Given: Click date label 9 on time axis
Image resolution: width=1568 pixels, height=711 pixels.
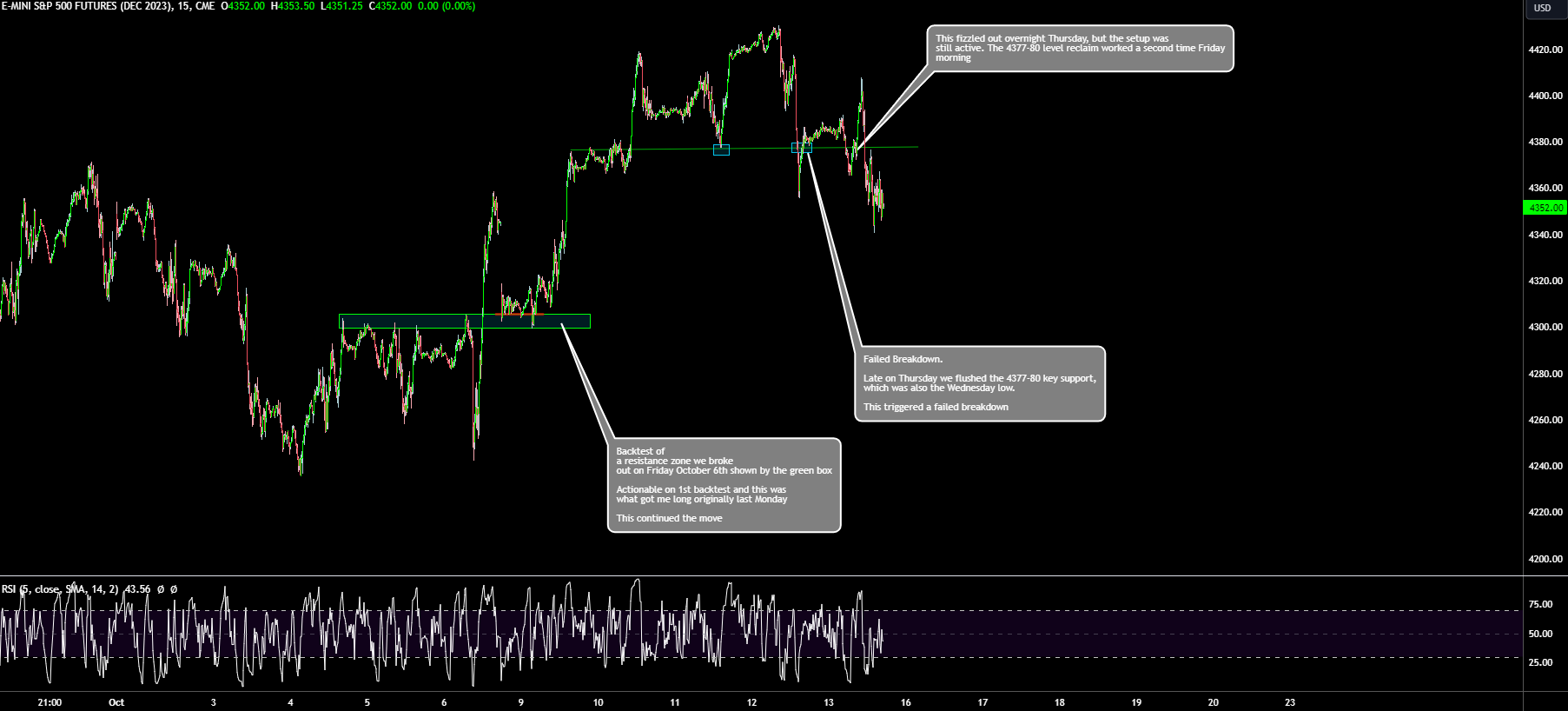Looking at the screenshot, I should (x=521, y=702).
